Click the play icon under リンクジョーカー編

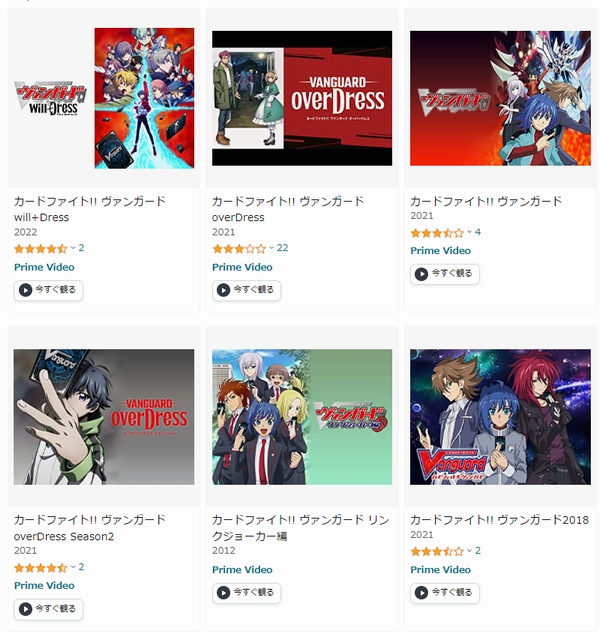point(223,593)
